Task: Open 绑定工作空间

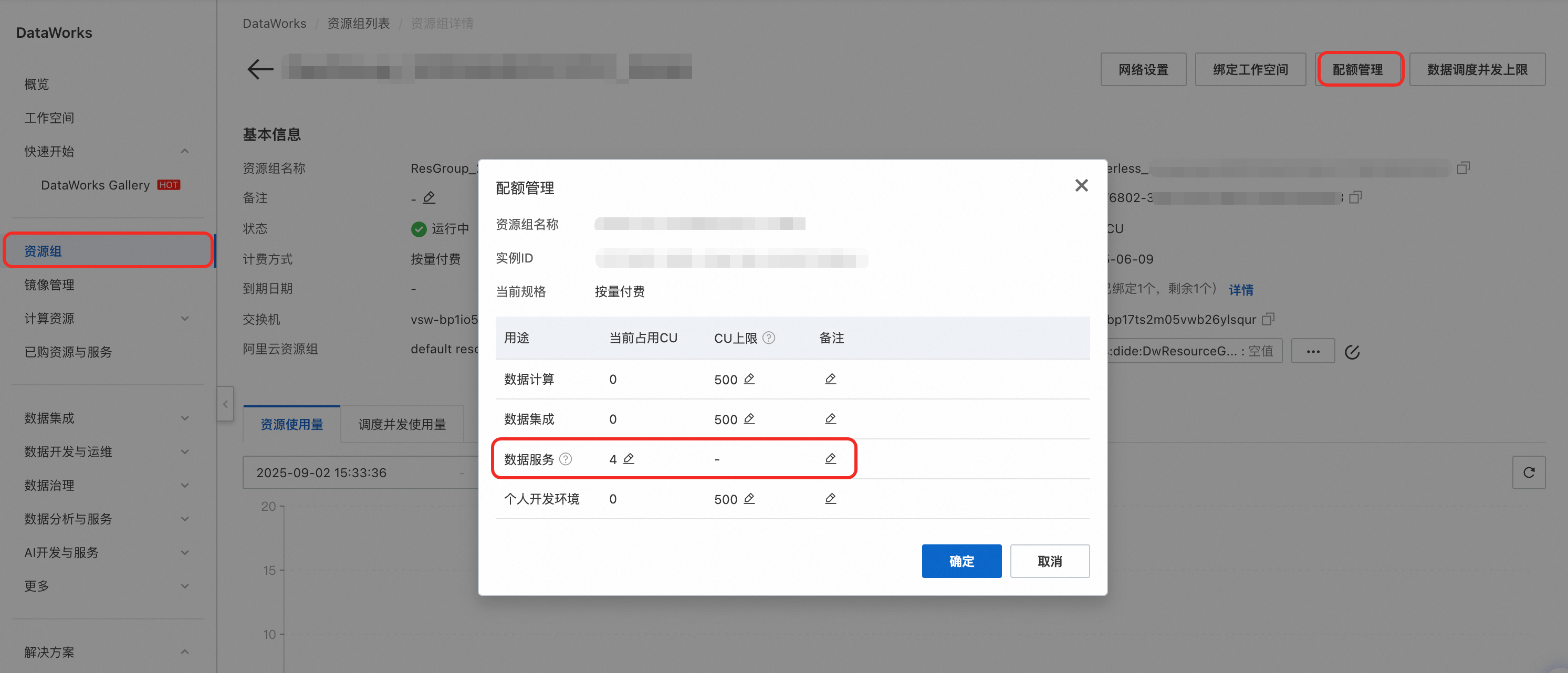Action: click(x=1250, y=69)
